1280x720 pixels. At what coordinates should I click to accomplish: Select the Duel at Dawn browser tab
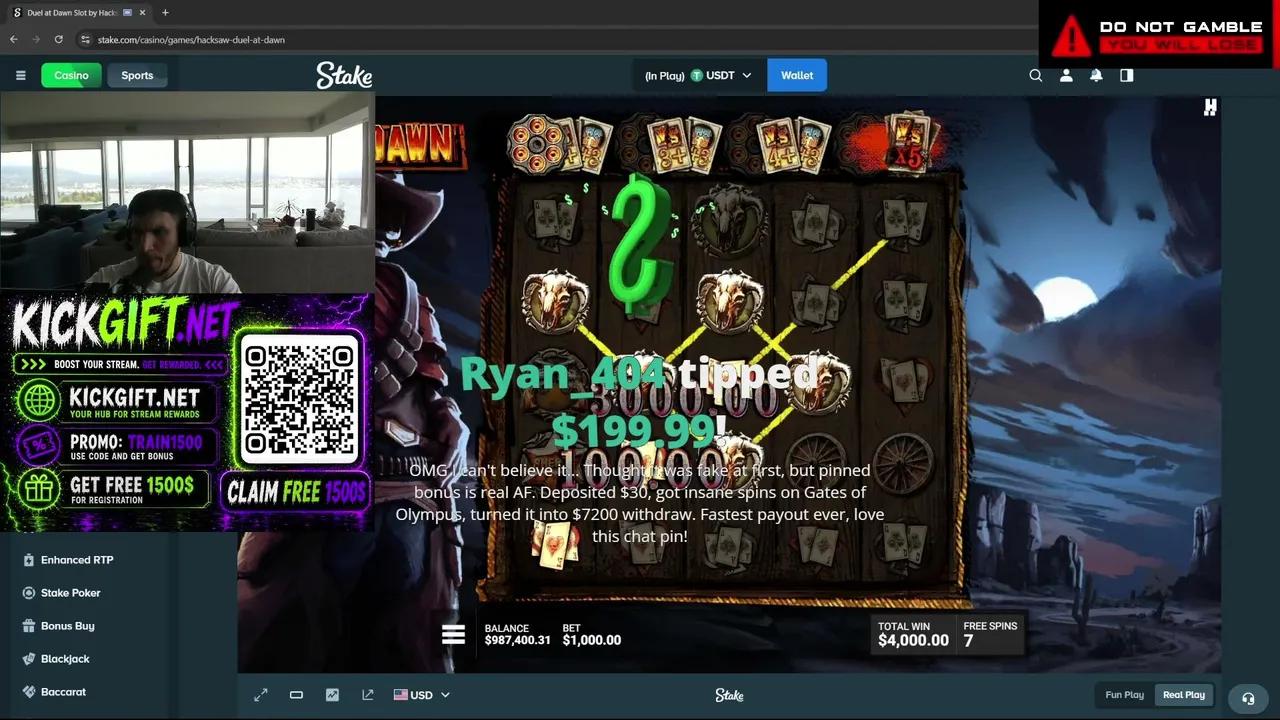[x=78, y=12]
